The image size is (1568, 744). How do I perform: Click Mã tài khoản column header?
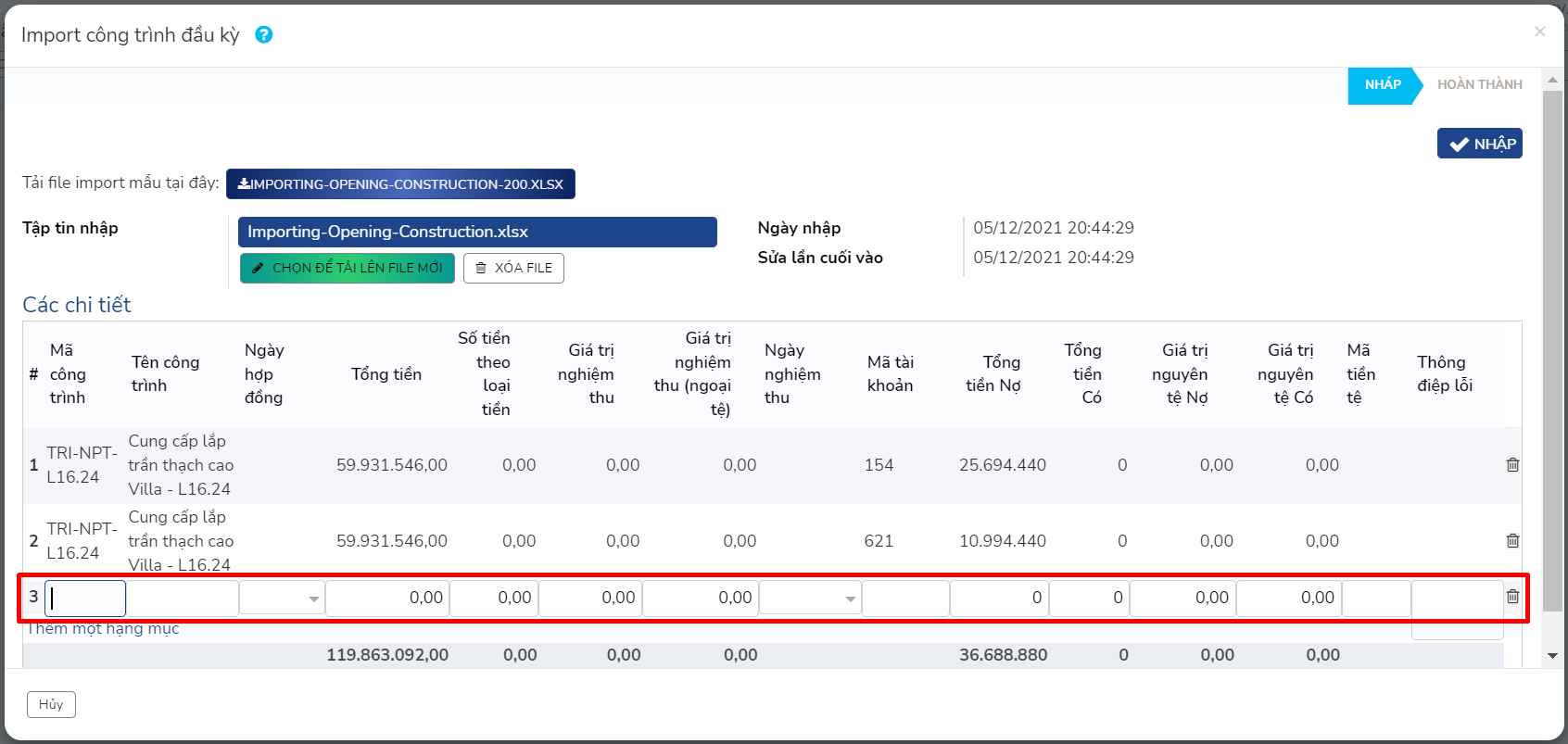(x=891, y=374)
